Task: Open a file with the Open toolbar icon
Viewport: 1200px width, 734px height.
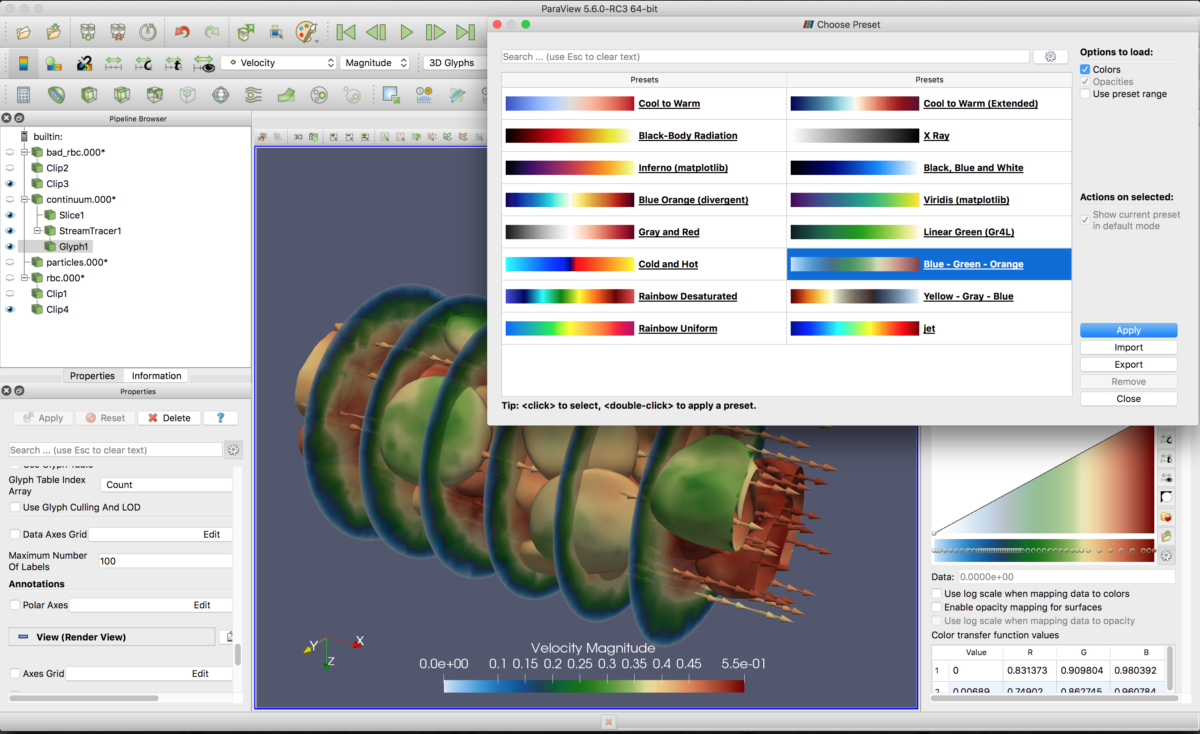Action: pyautogui.click(x=24, y=31)
